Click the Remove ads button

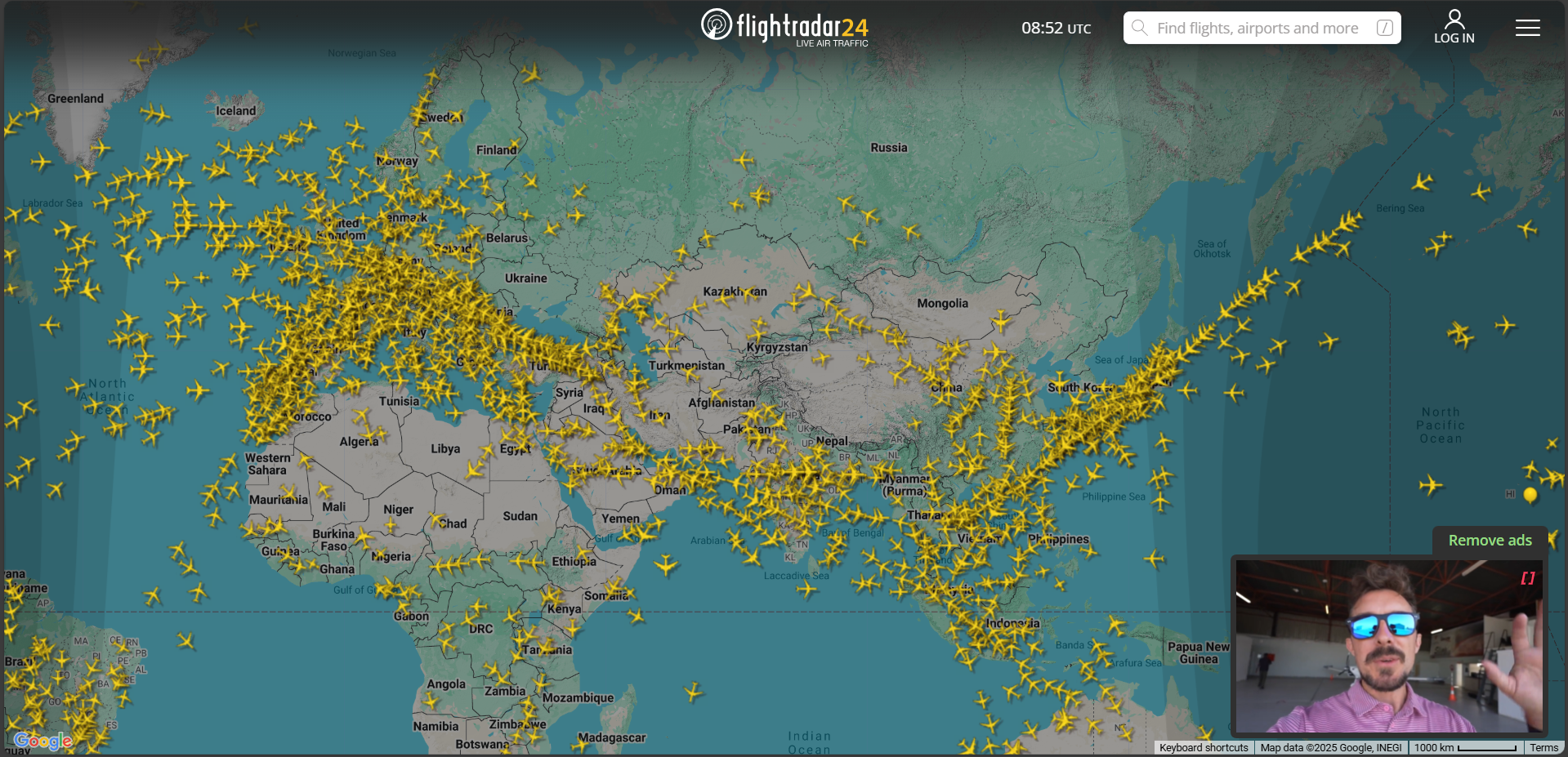pyautogui.click(x=1490, y=541)
